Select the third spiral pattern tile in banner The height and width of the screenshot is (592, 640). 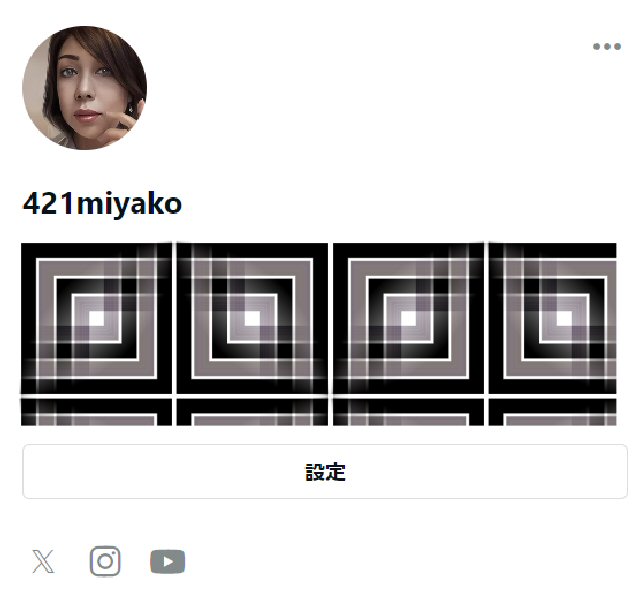click(x=408, y=318)
